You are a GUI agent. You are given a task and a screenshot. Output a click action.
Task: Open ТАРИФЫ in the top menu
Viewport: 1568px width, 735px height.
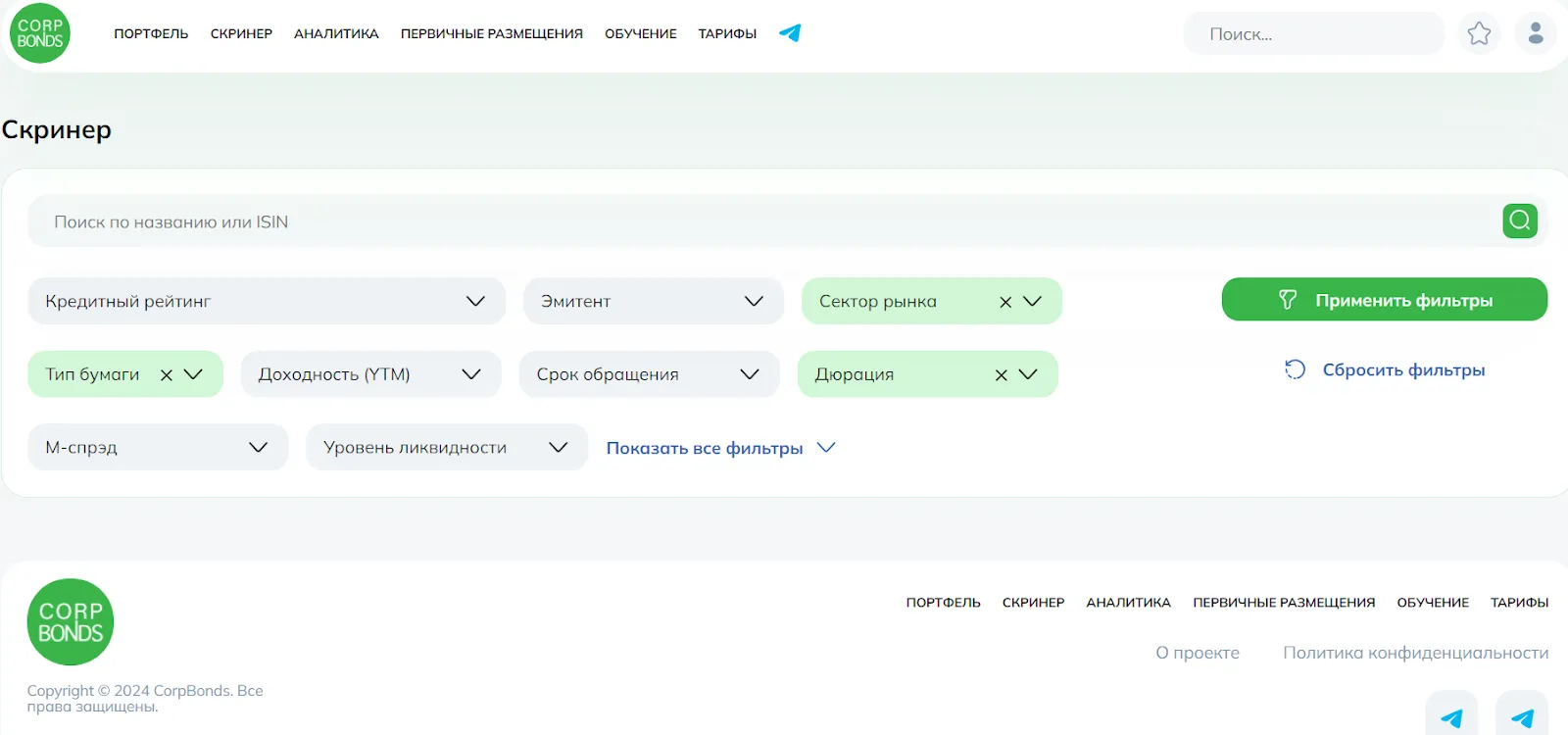727,33
